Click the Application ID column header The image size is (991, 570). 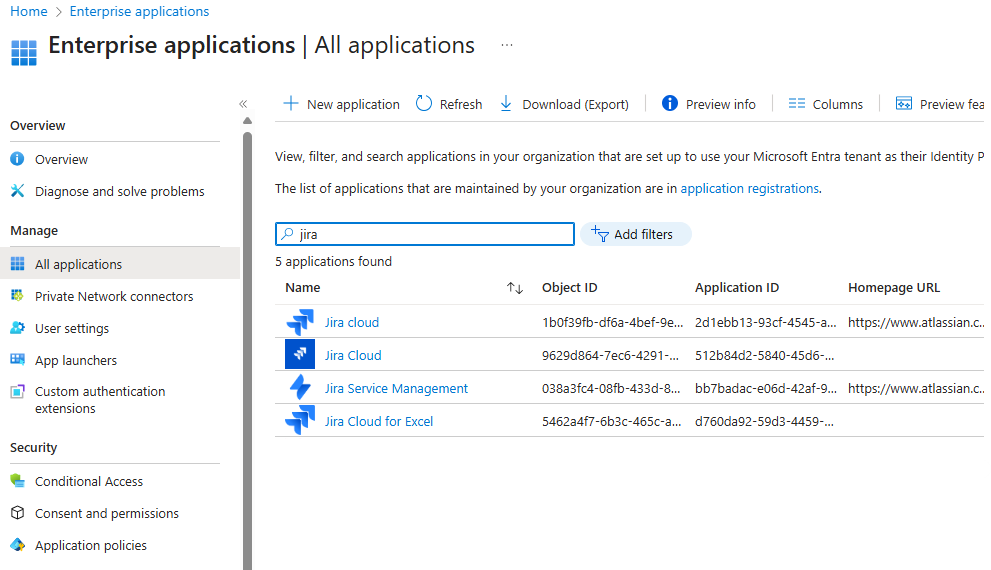[x=737, y=288]
